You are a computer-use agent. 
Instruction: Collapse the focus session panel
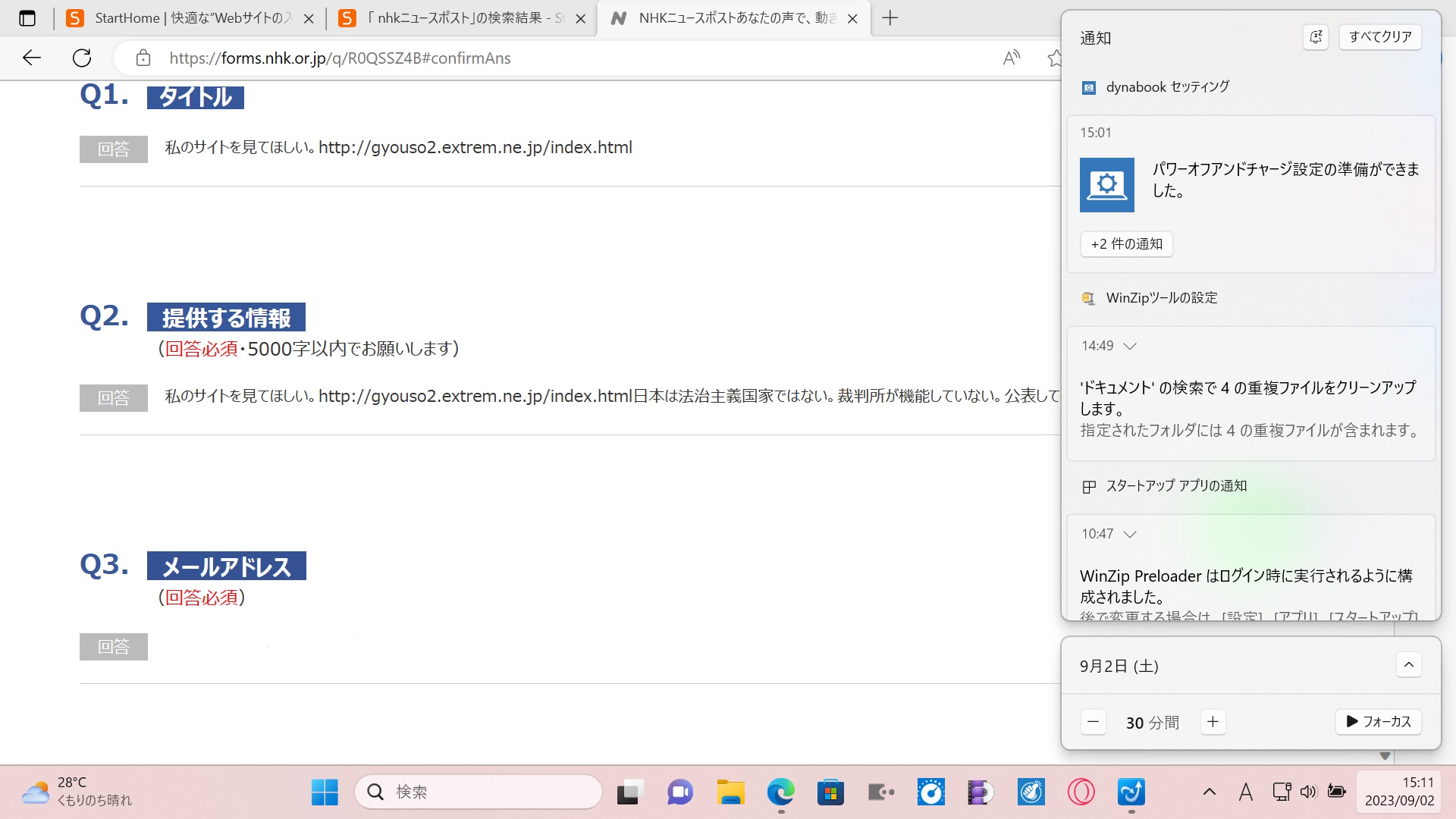tap(1408, 664)
